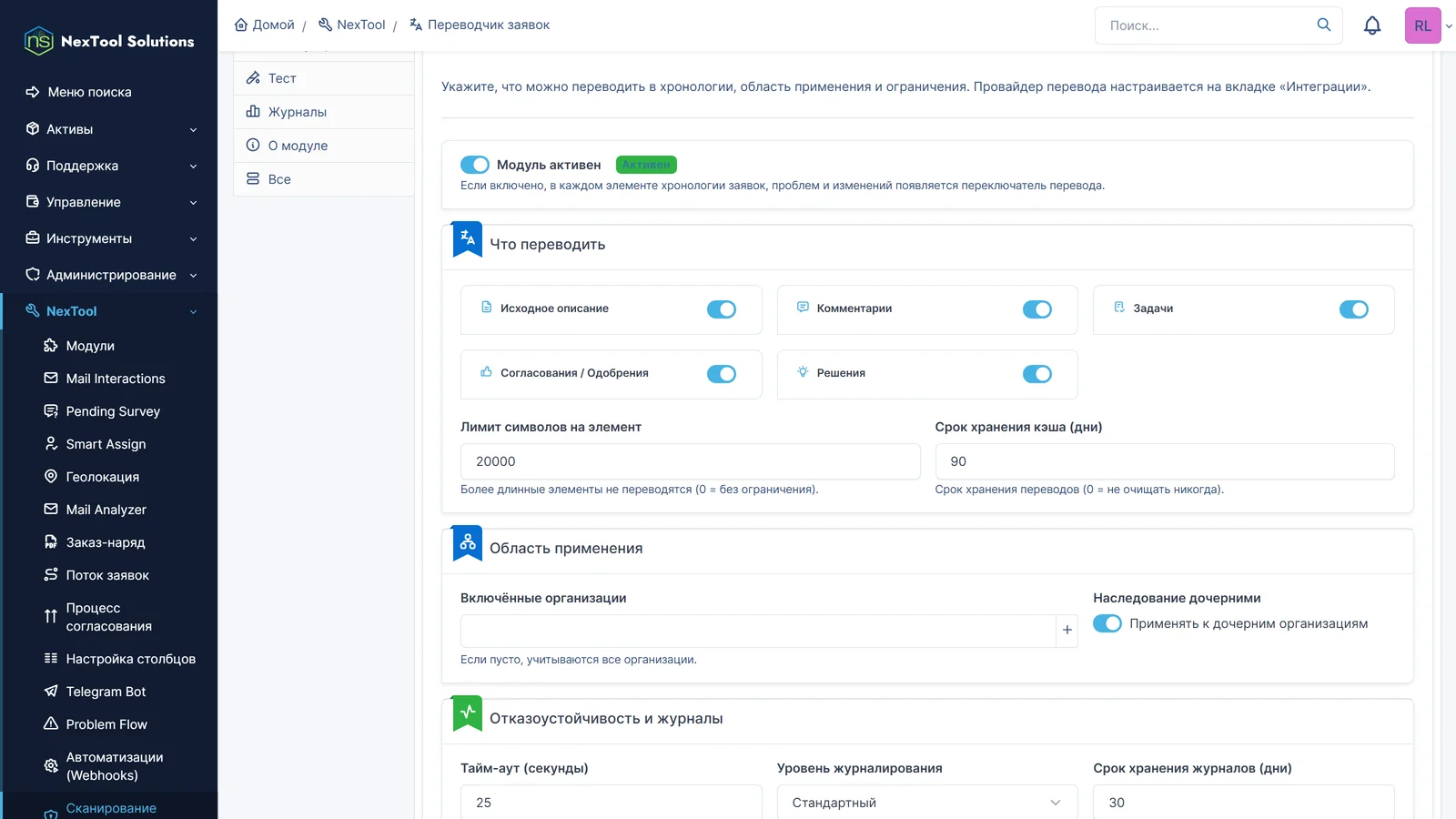1456x819 pixels.
Task: Click the Smart Assign person icon
Action: tap(51, 444)
